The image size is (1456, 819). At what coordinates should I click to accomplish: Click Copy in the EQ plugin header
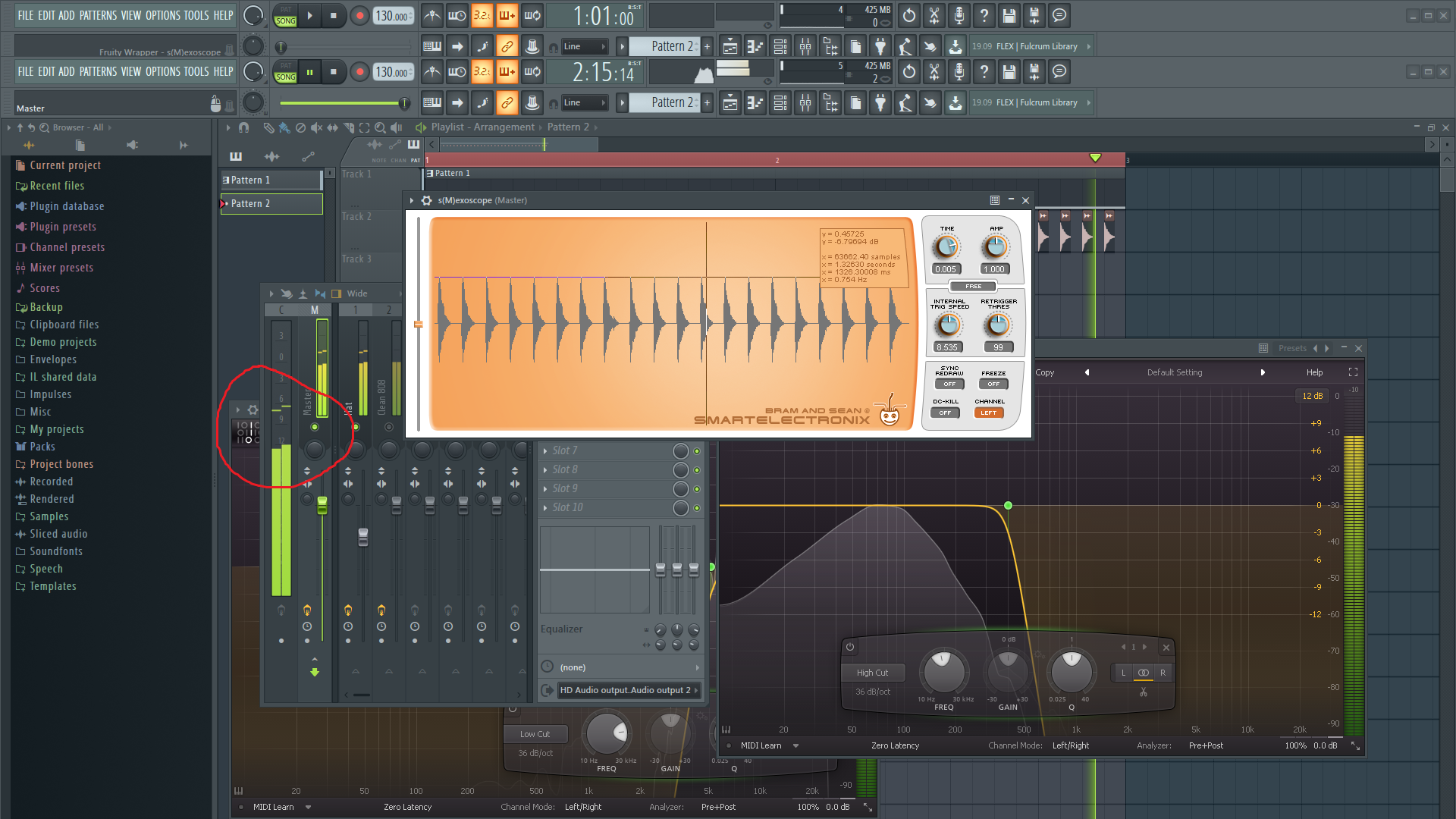coord(1045,372)
